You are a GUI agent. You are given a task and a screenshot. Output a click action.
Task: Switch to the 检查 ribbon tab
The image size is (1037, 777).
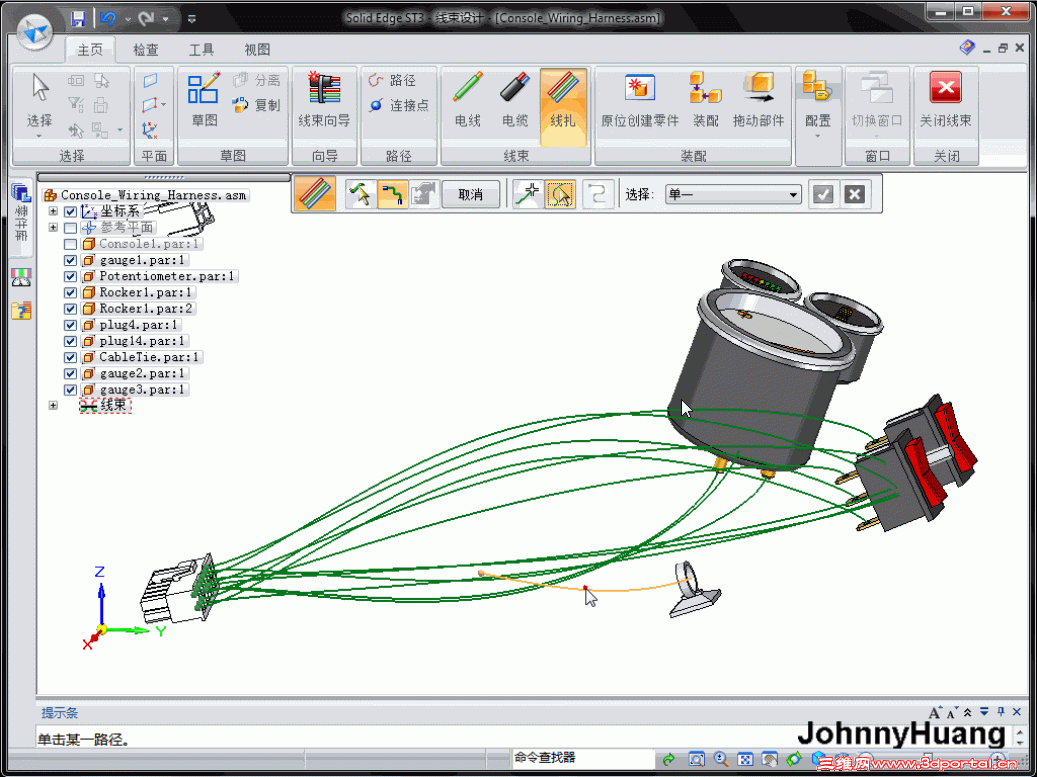click(145, 50)
